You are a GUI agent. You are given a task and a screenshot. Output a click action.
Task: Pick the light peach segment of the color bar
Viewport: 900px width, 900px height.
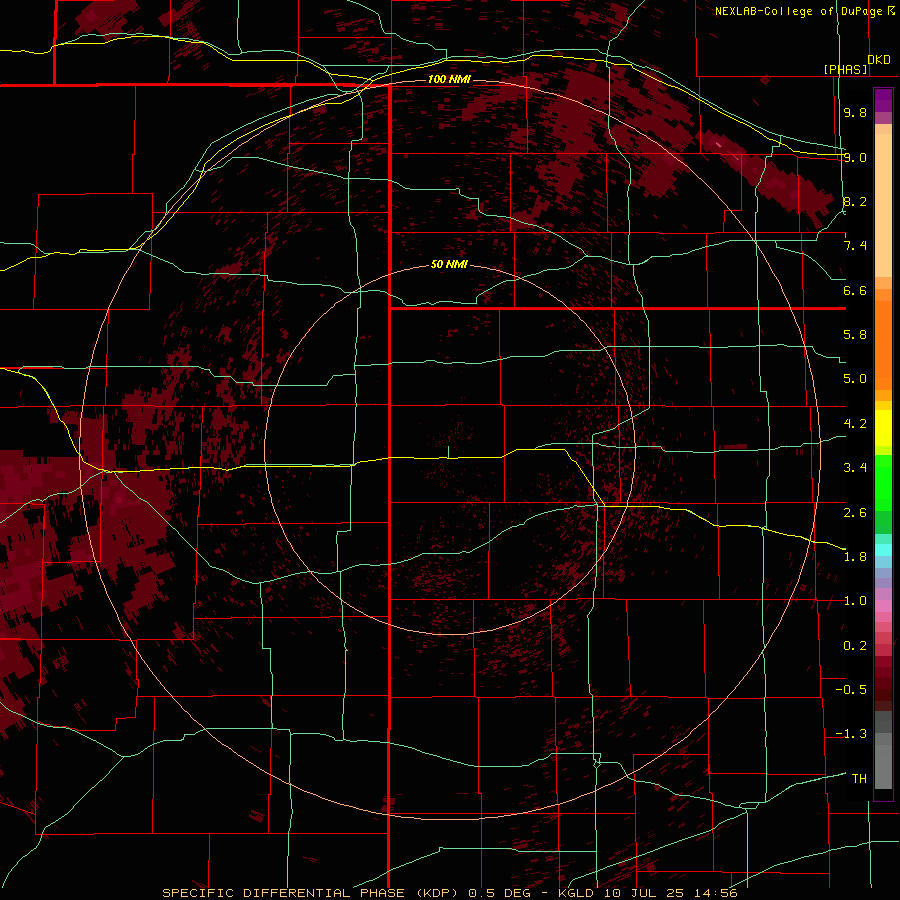click(x=883, y=206)
